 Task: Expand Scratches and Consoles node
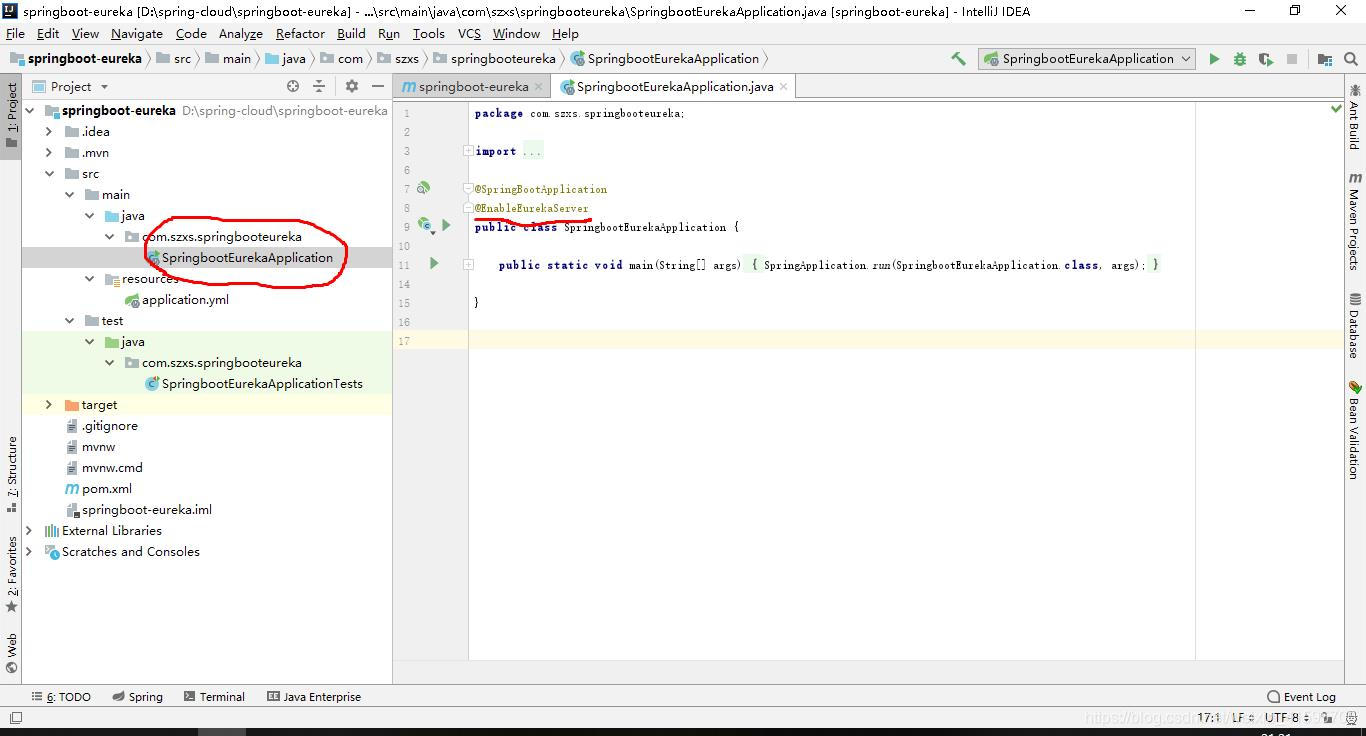(x=29, y=552)
